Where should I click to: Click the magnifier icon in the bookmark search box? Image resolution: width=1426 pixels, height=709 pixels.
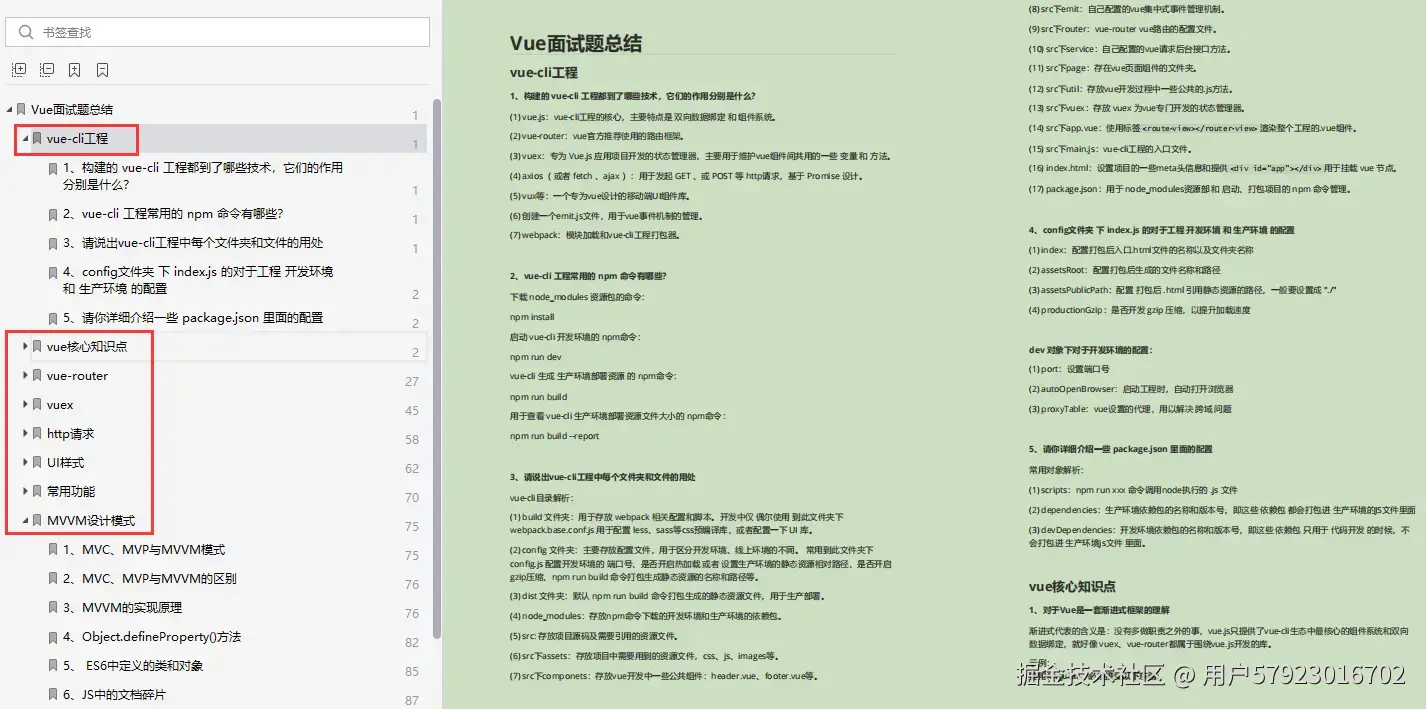pos(27,32)
